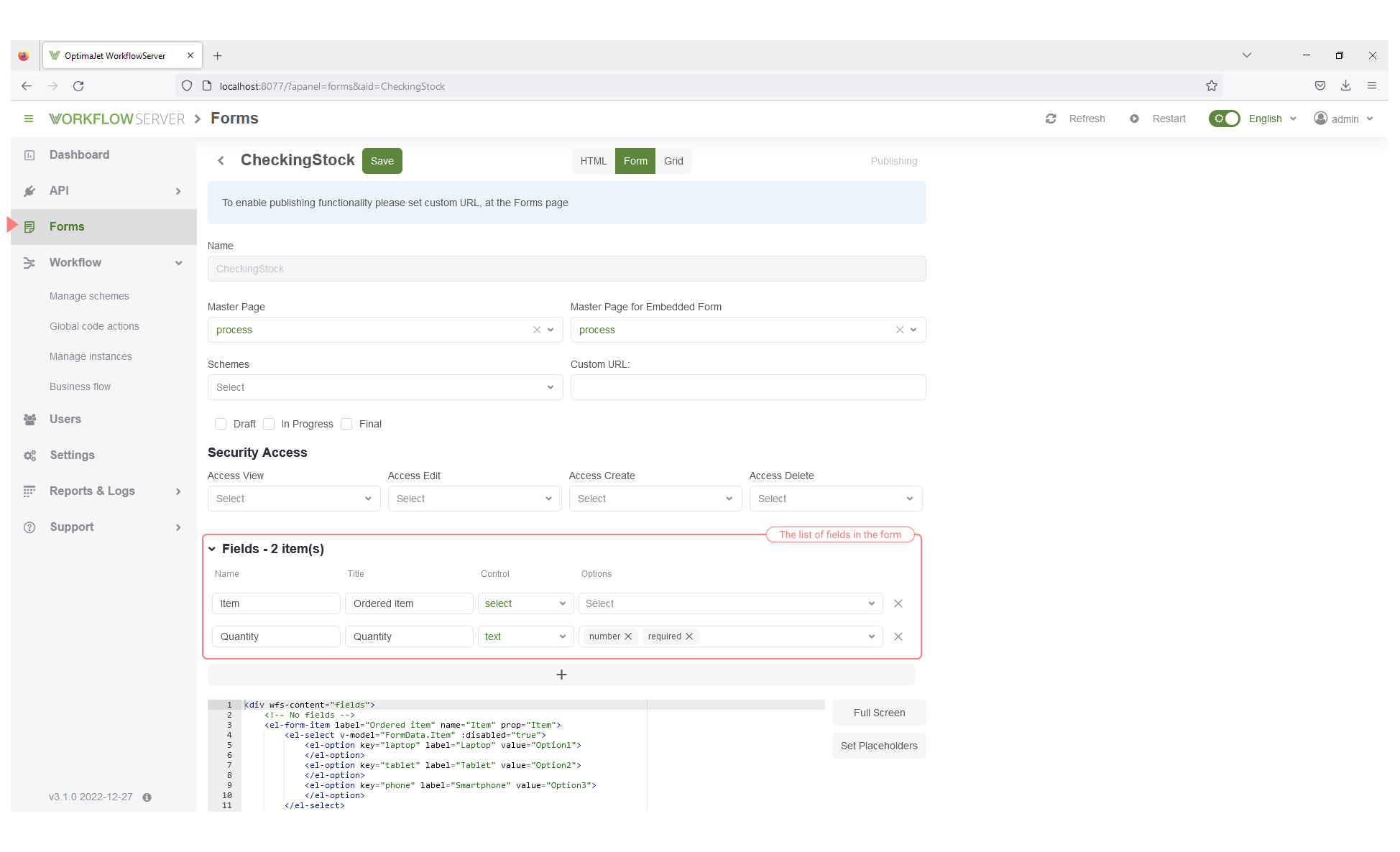Screen dimensions: 1400x852
Task: Click the Custom URL input field
Action: 748,387
